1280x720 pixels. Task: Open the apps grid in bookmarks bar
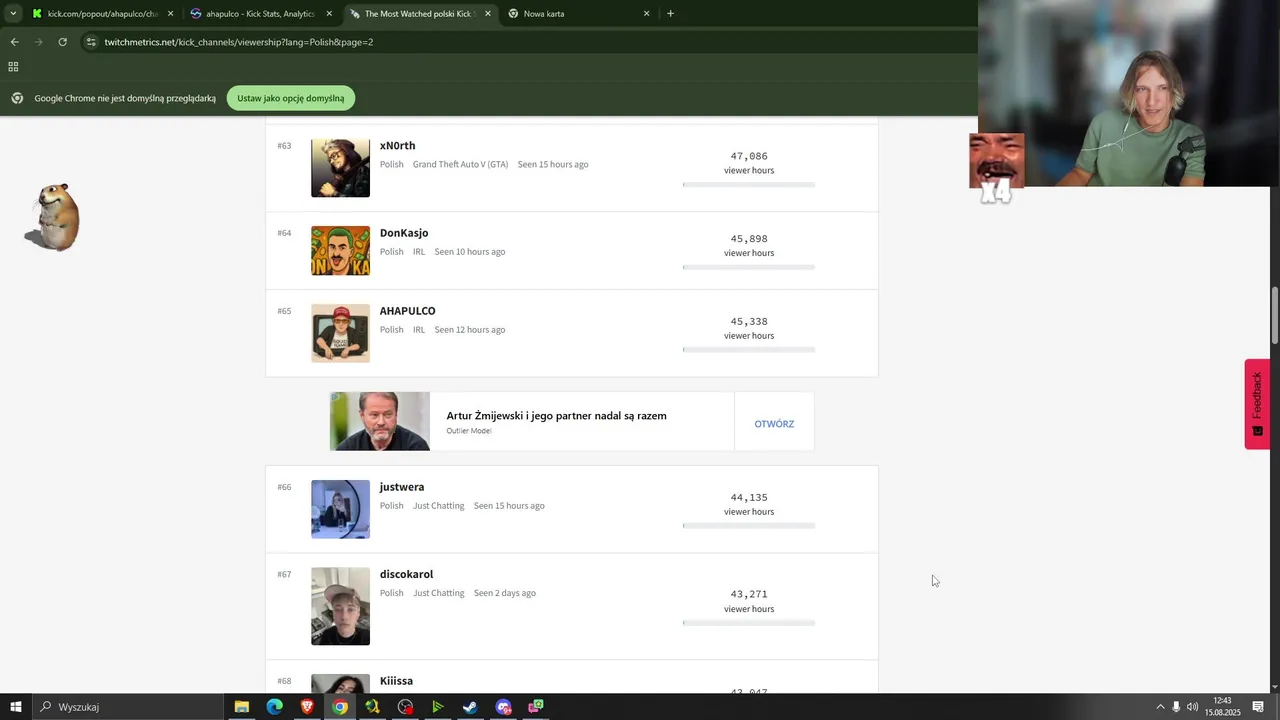[13, 67]
